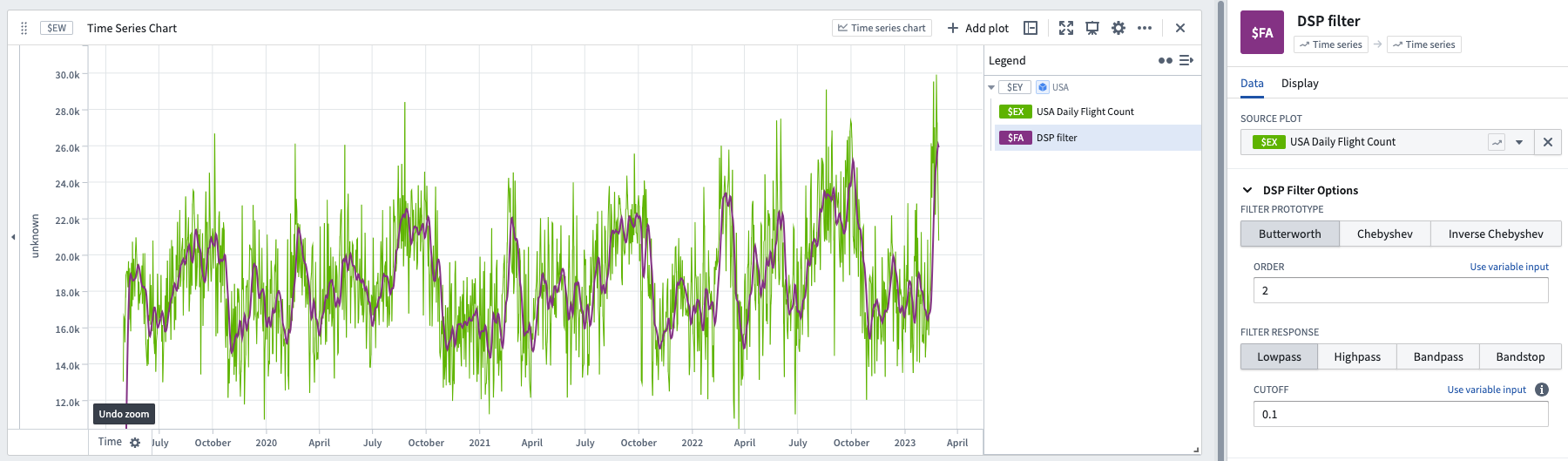Image resolution: width=1568 pixels, height=461 pixels.
Task: Click the CUTOFF input field
Action: click(1401, 414)
